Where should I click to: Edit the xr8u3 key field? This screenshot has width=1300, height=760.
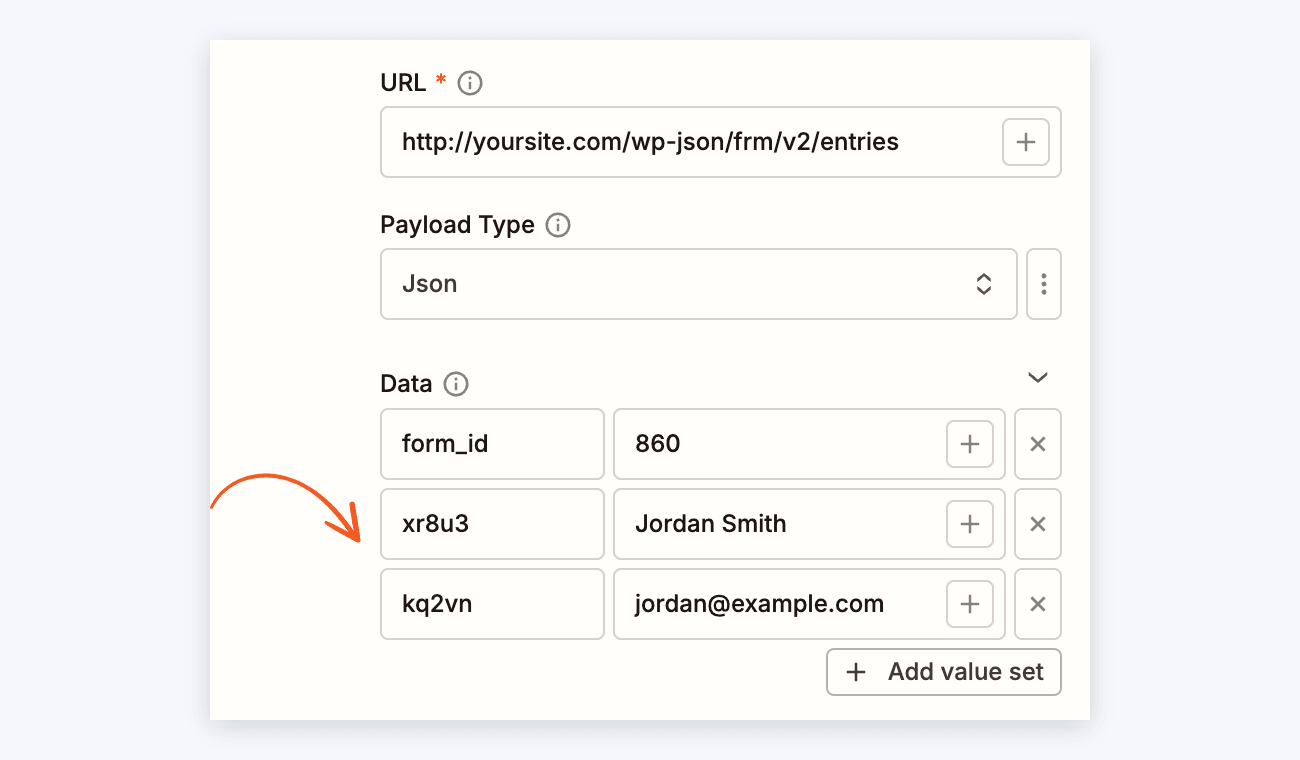(x=493, y=524)
